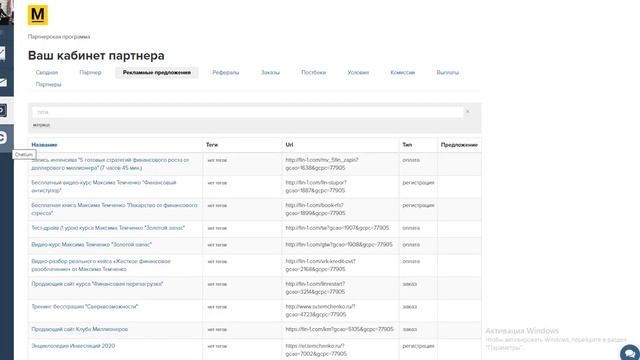Open offer "5 готовых стратегий финансового роста"
This screenshot has width=640, height=360.
tap(110, 164)
